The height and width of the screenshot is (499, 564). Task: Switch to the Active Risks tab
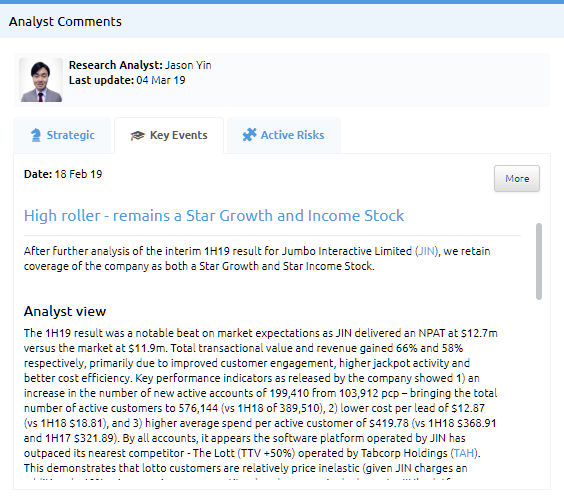(284, 135)
